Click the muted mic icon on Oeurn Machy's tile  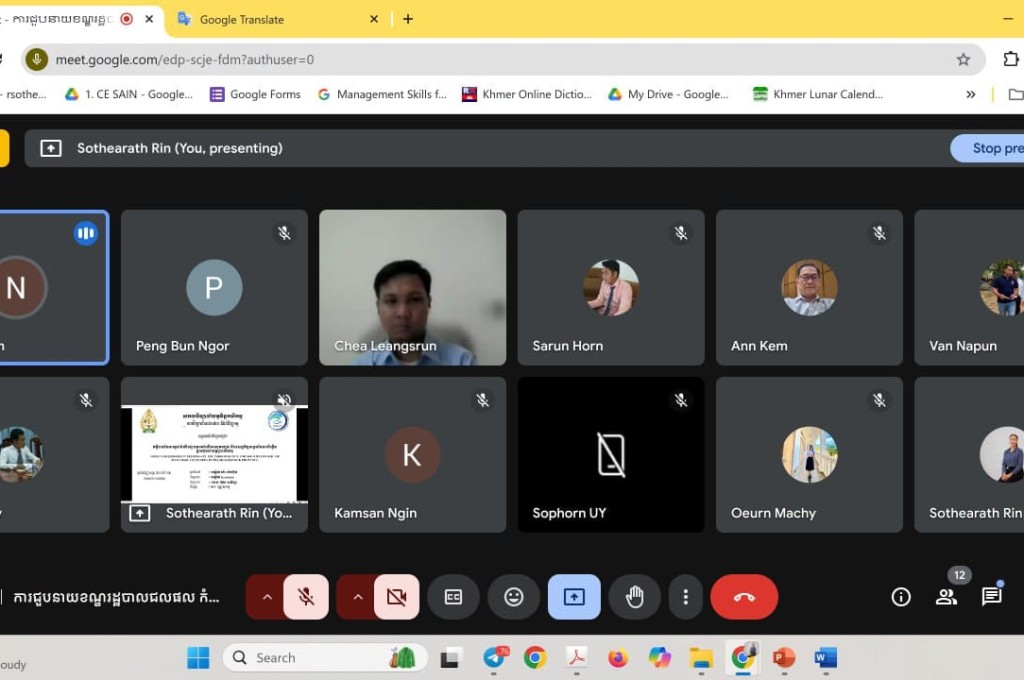pyautogui.click(x=880, y=400)
